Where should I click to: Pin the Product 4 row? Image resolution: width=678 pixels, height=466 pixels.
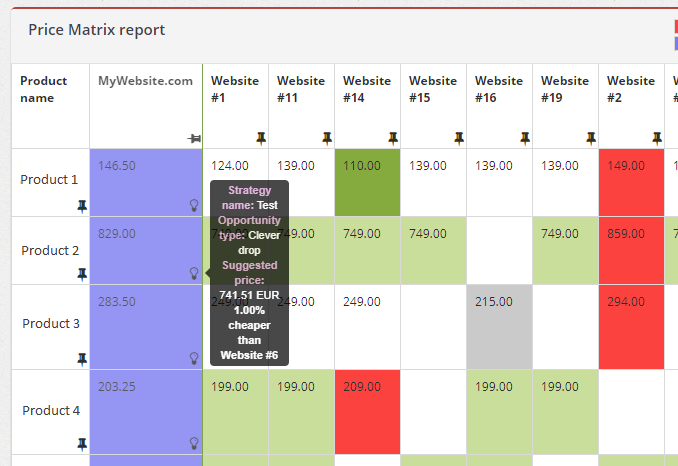click(x=82, y=444)
